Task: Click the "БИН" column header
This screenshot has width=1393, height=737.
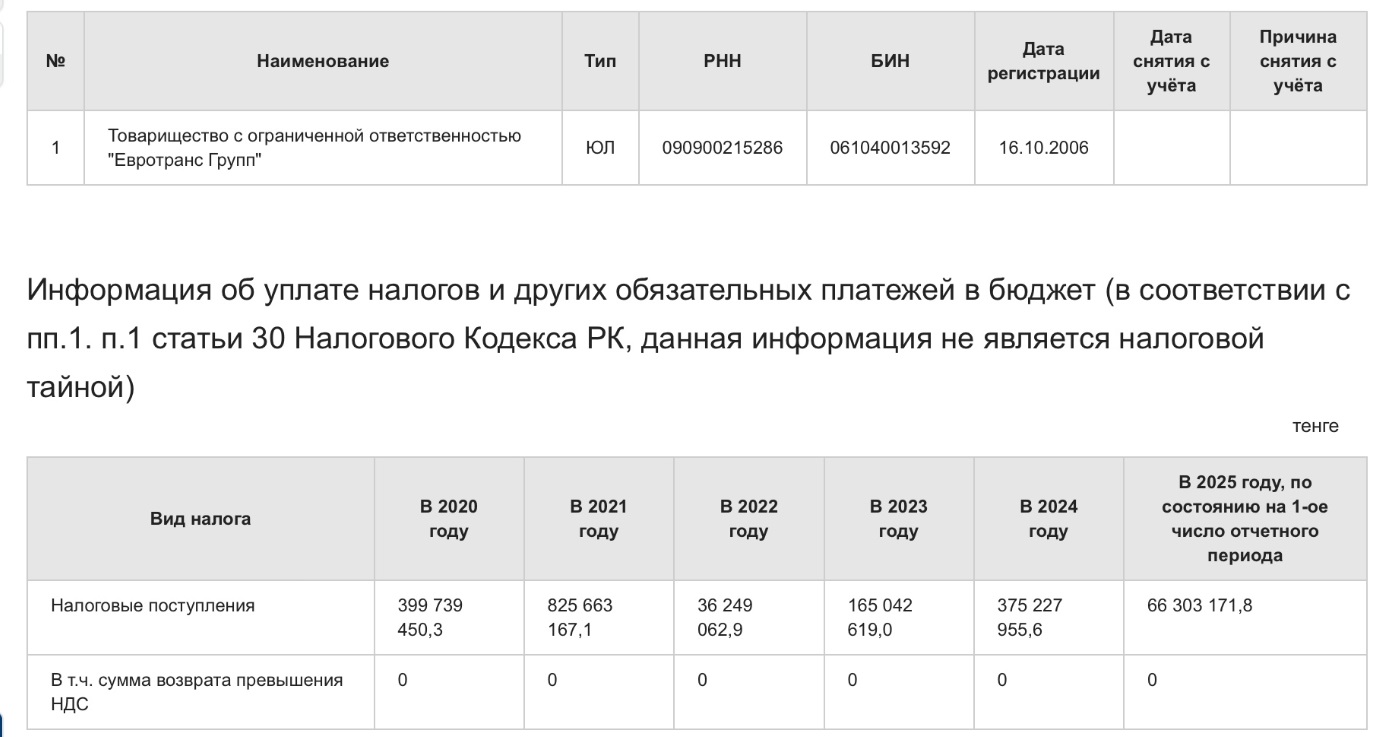Action: pos(890,61)
